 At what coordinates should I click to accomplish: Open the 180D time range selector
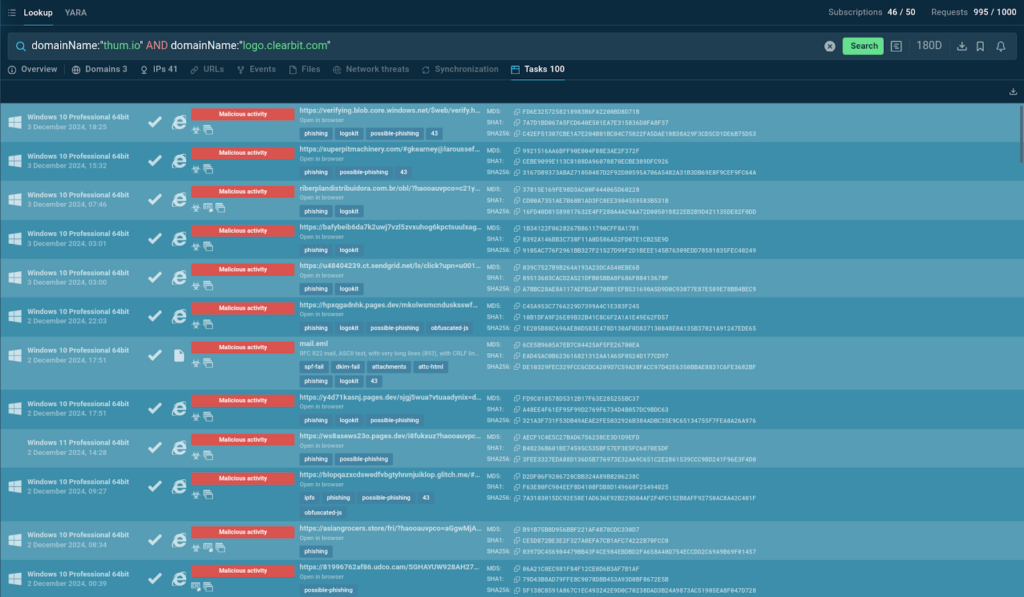(x=929, y=46)
